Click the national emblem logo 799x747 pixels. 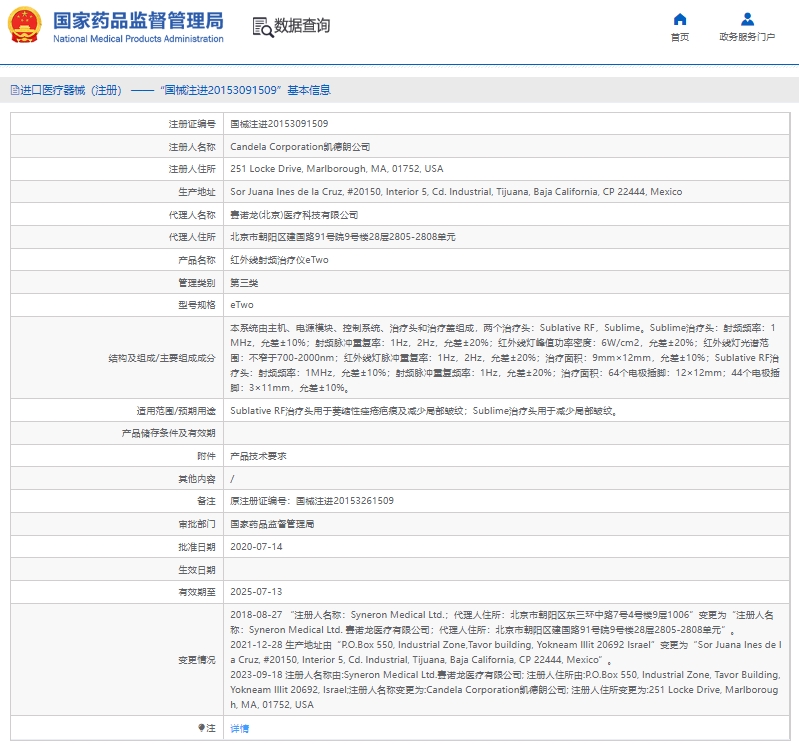(x=24, y=25)
